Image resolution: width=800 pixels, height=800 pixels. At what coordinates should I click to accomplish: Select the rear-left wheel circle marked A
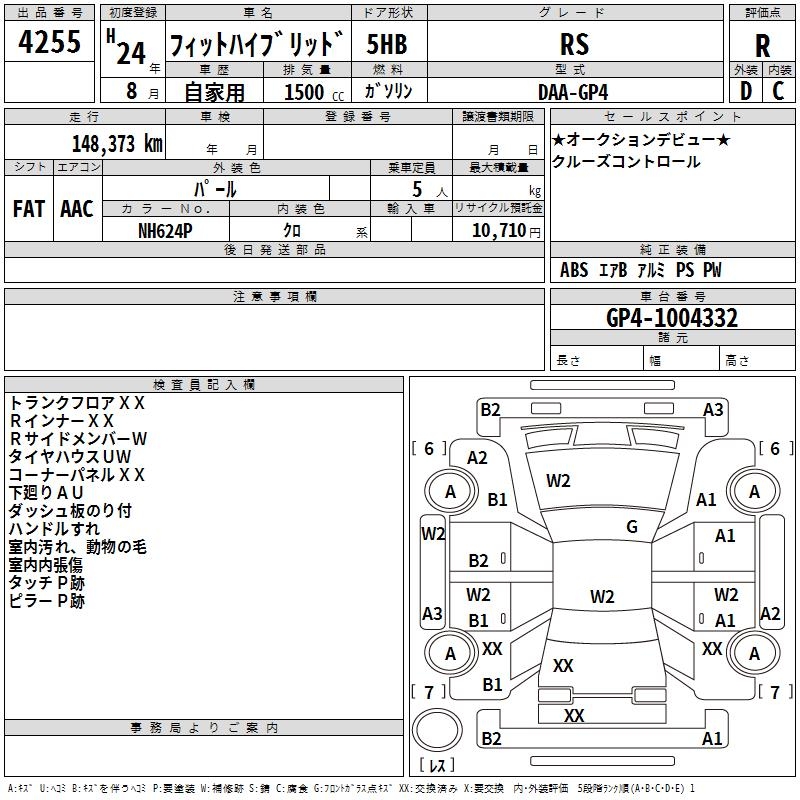click(450, 653)
